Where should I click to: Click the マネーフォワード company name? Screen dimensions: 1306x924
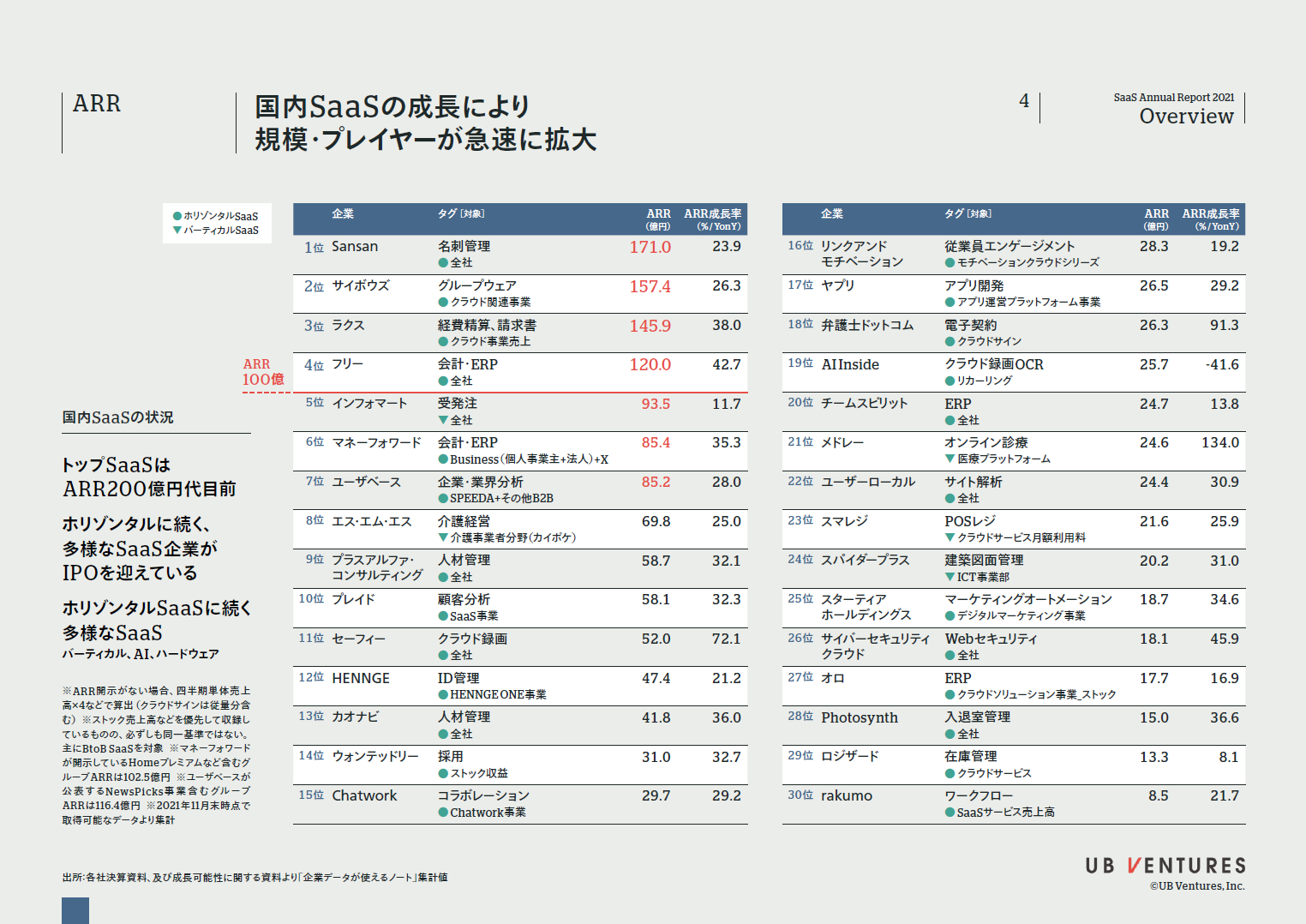coord(376,442)
